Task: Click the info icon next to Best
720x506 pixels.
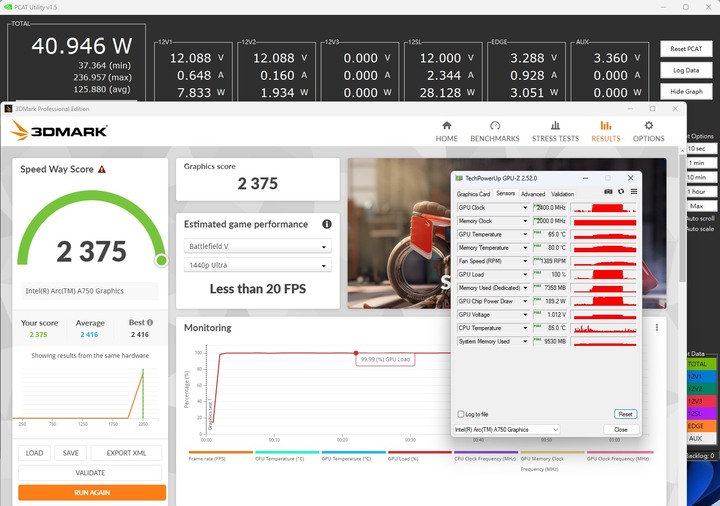Action: coord(150,322)
